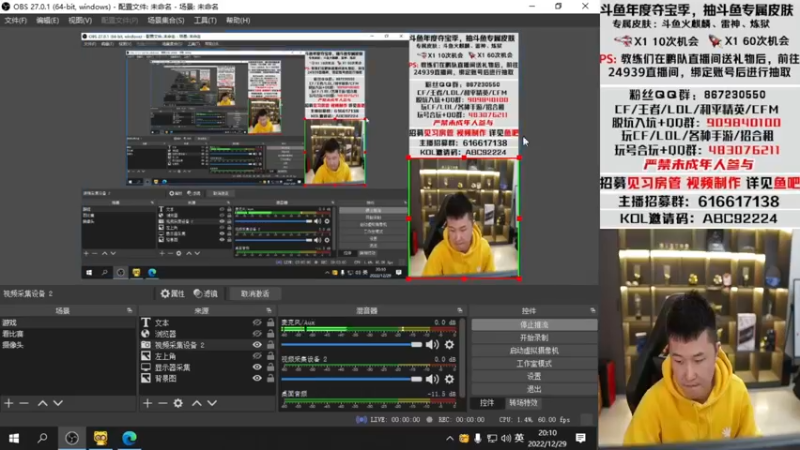Image resolution: width=800 pixels, height=450 pixels.
Task: Open the 文件(F) menu
Action: [15, 20]
